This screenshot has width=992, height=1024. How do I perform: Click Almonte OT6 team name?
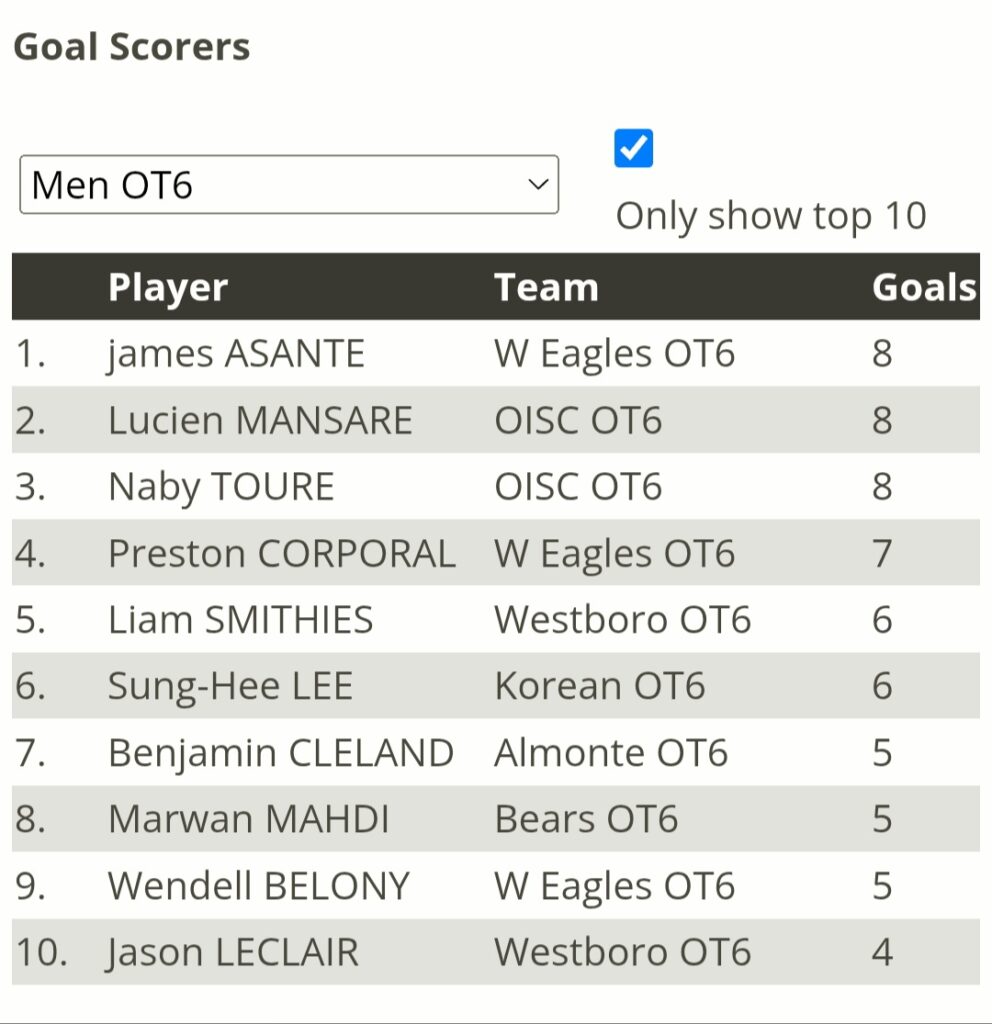click(611, 752)
